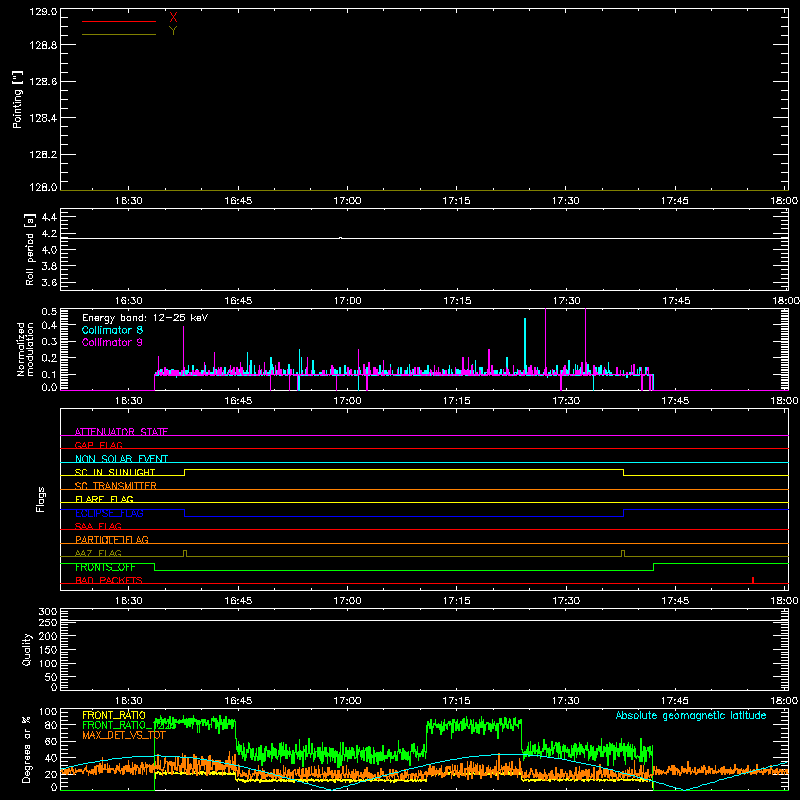Click the SAA_FLAG label

tap(98, 526)
